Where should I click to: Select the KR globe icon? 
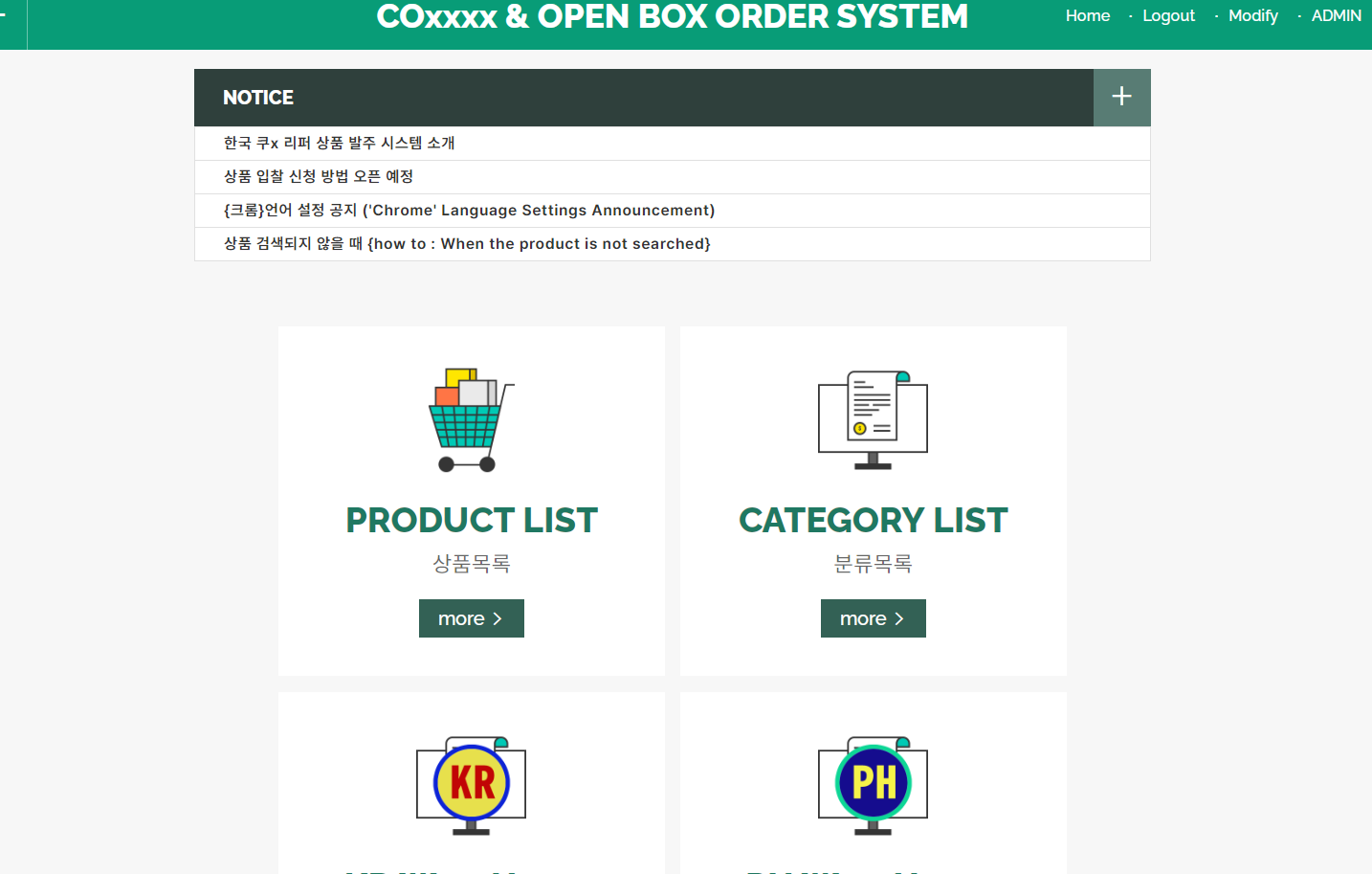[471, 783]
